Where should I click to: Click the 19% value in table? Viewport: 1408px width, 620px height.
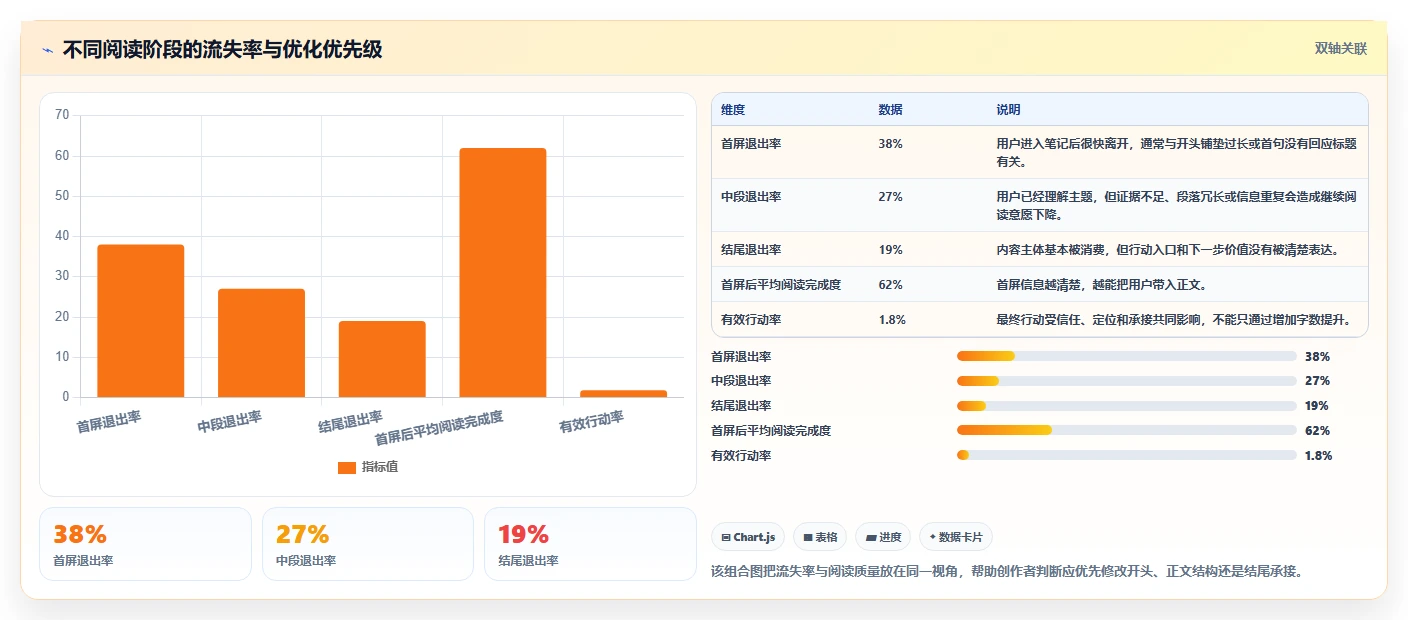coord(890,250)
